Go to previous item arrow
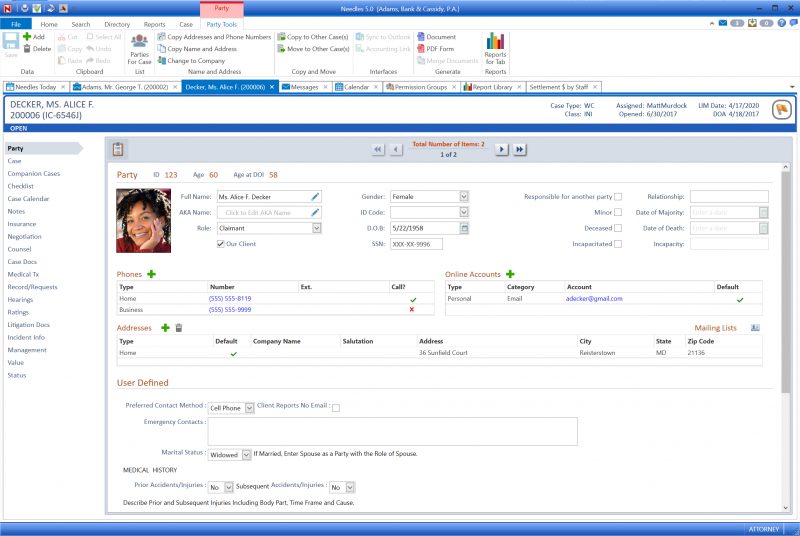800x536 pixels. [x=396, y=149]
